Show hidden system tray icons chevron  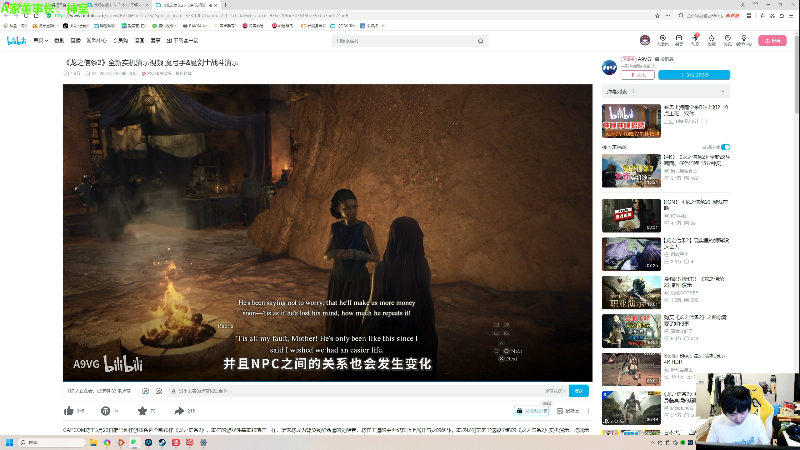[x=652, y=442]
